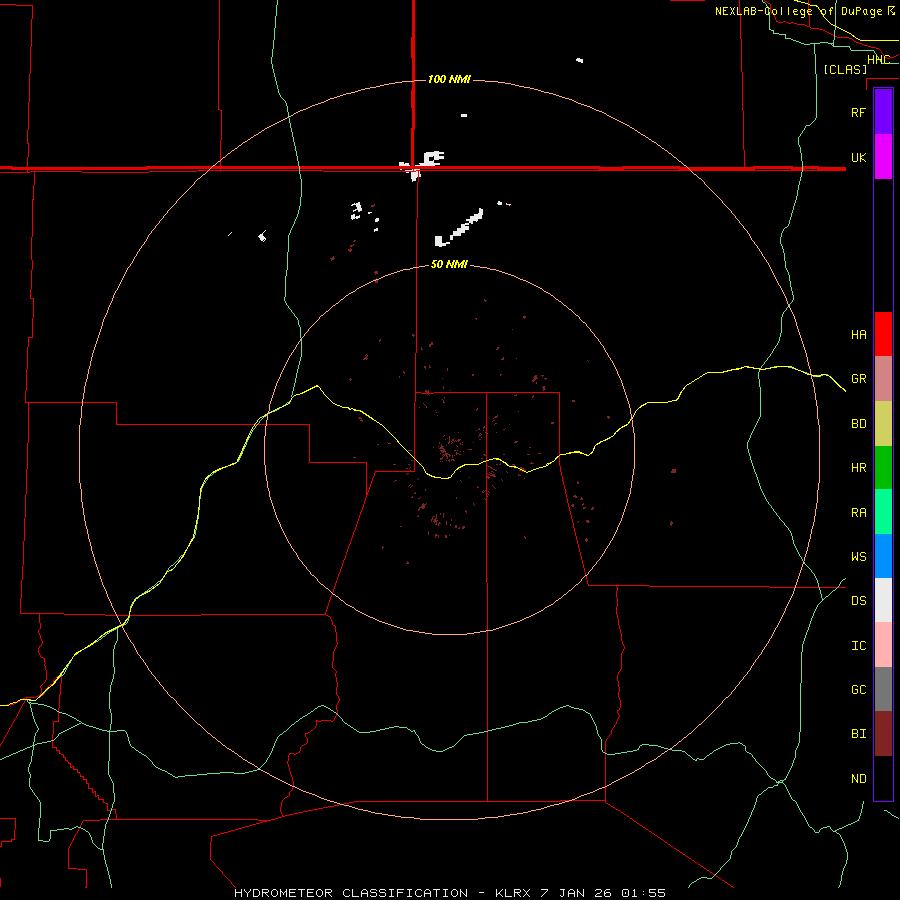Click the [CLAS] product label
The image size is (900, 900).
click(x=845, y=69)
